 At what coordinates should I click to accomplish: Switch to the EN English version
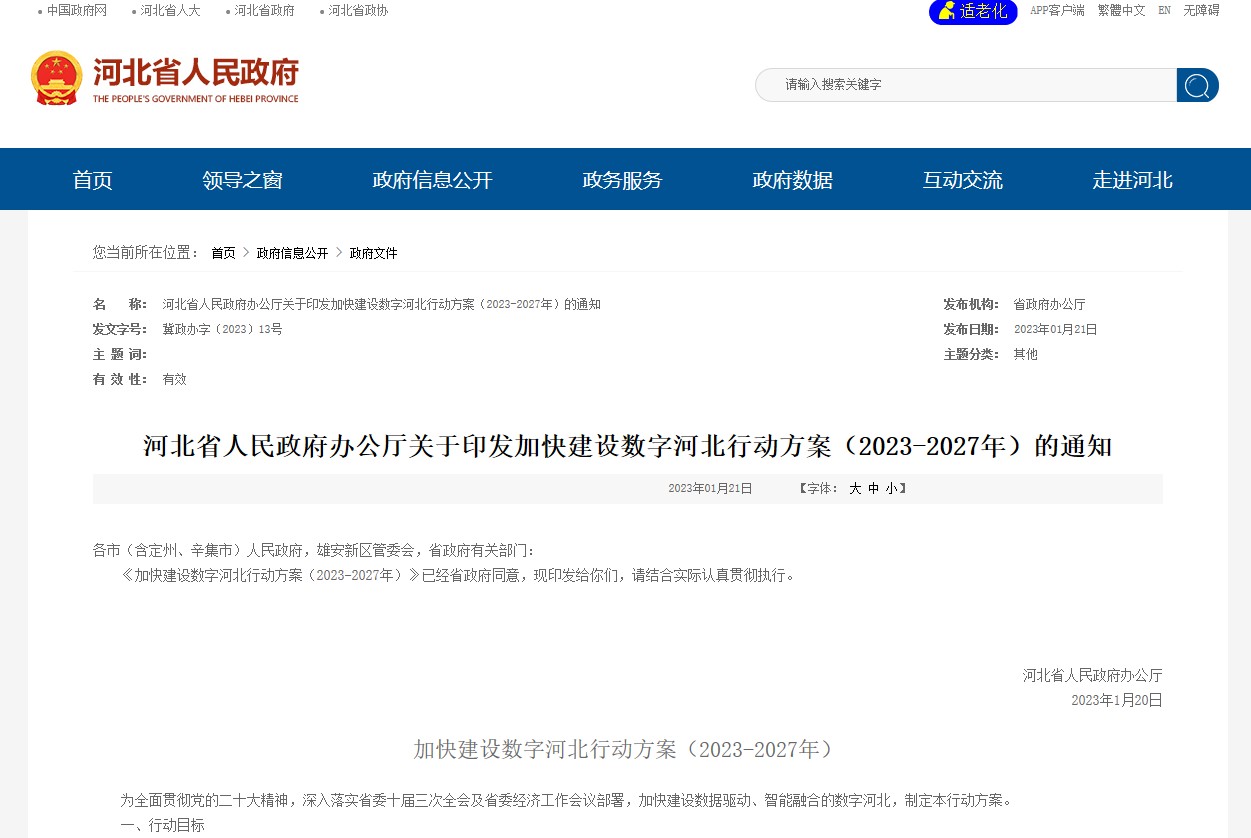tap(1164, 11)
